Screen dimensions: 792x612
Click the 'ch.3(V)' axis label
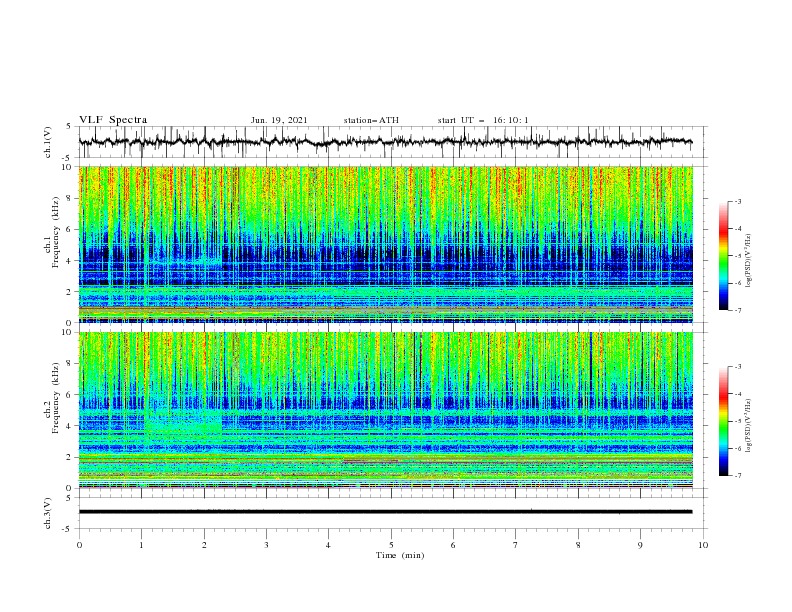coord(48,513)
